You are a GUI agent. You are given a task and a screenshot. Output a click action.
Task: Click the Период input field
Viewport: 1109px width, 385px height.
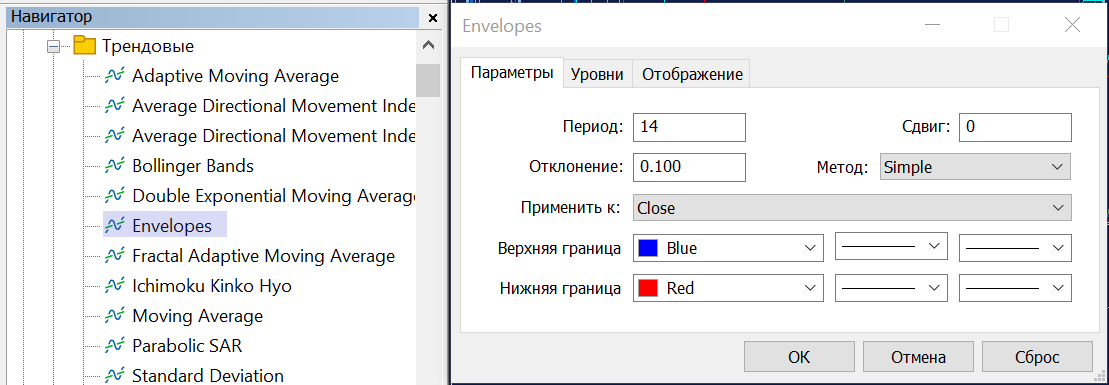coord(690,127)
